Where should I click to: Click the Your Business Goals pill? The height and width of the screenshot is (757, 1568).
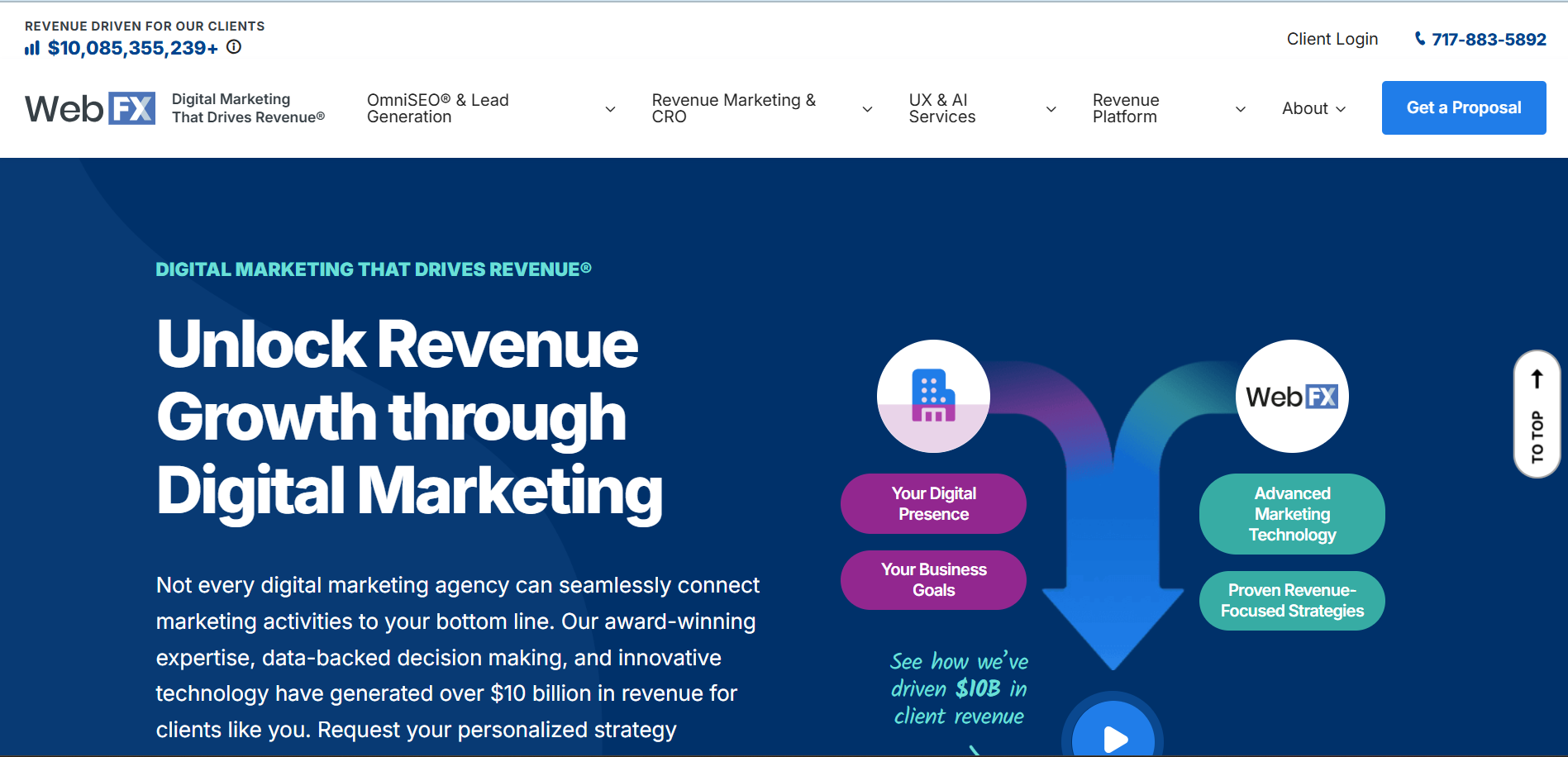pyautogui.click(x=932, y=579)
